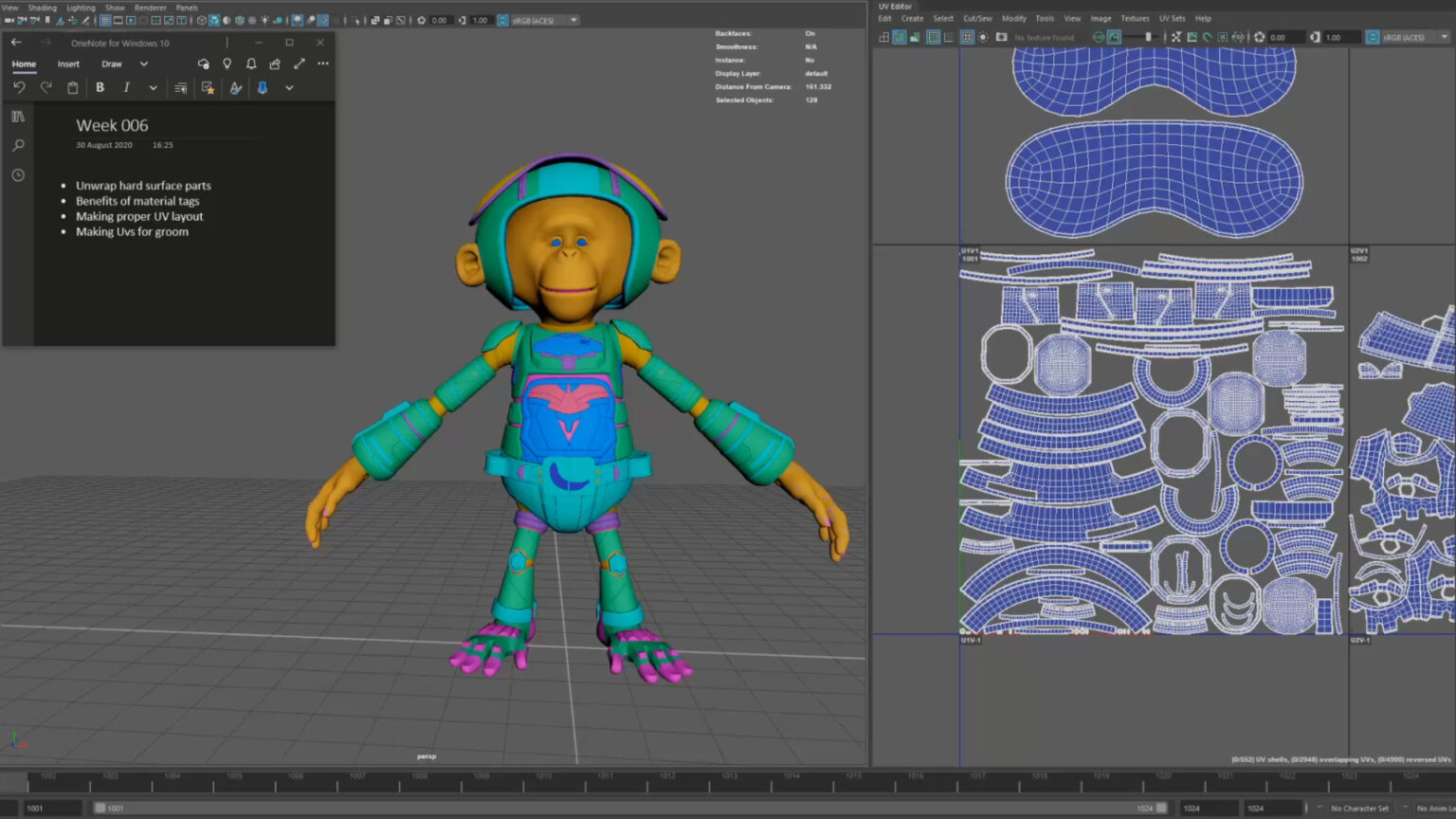Image resolution: width=1456 pixels, height=819 pixels.
Task: Toggle italic formatting in OneNote
Action: [126, 87]
